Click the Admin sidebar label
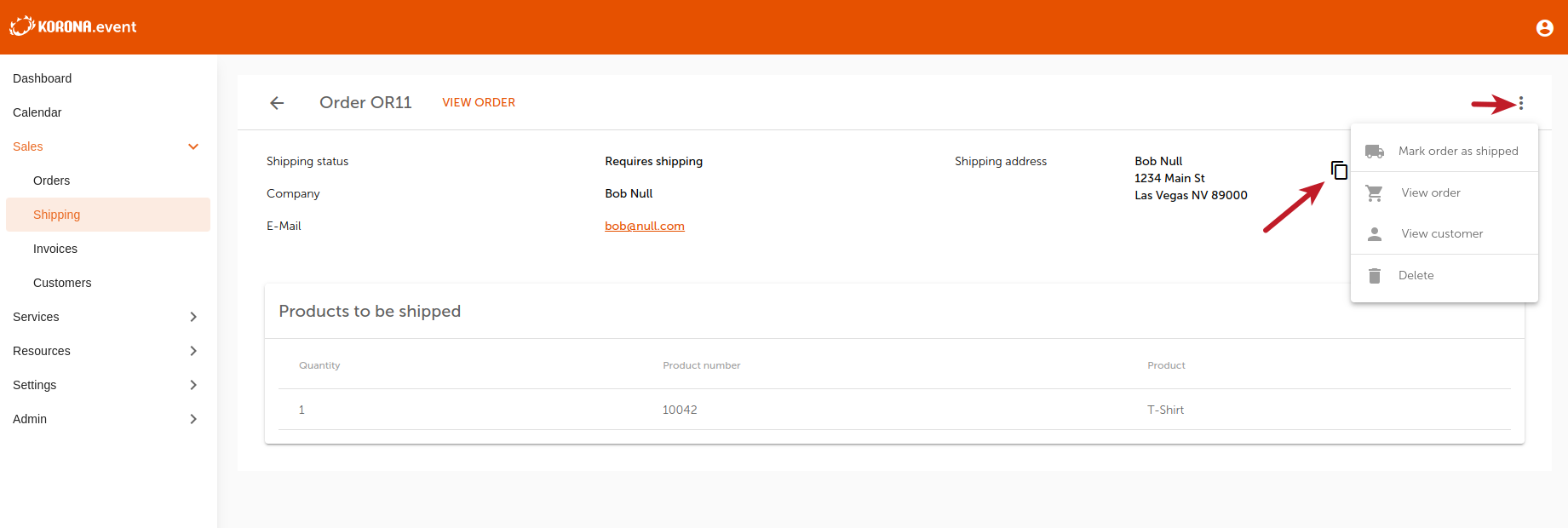1568x528 pixels. click(30, 419)
